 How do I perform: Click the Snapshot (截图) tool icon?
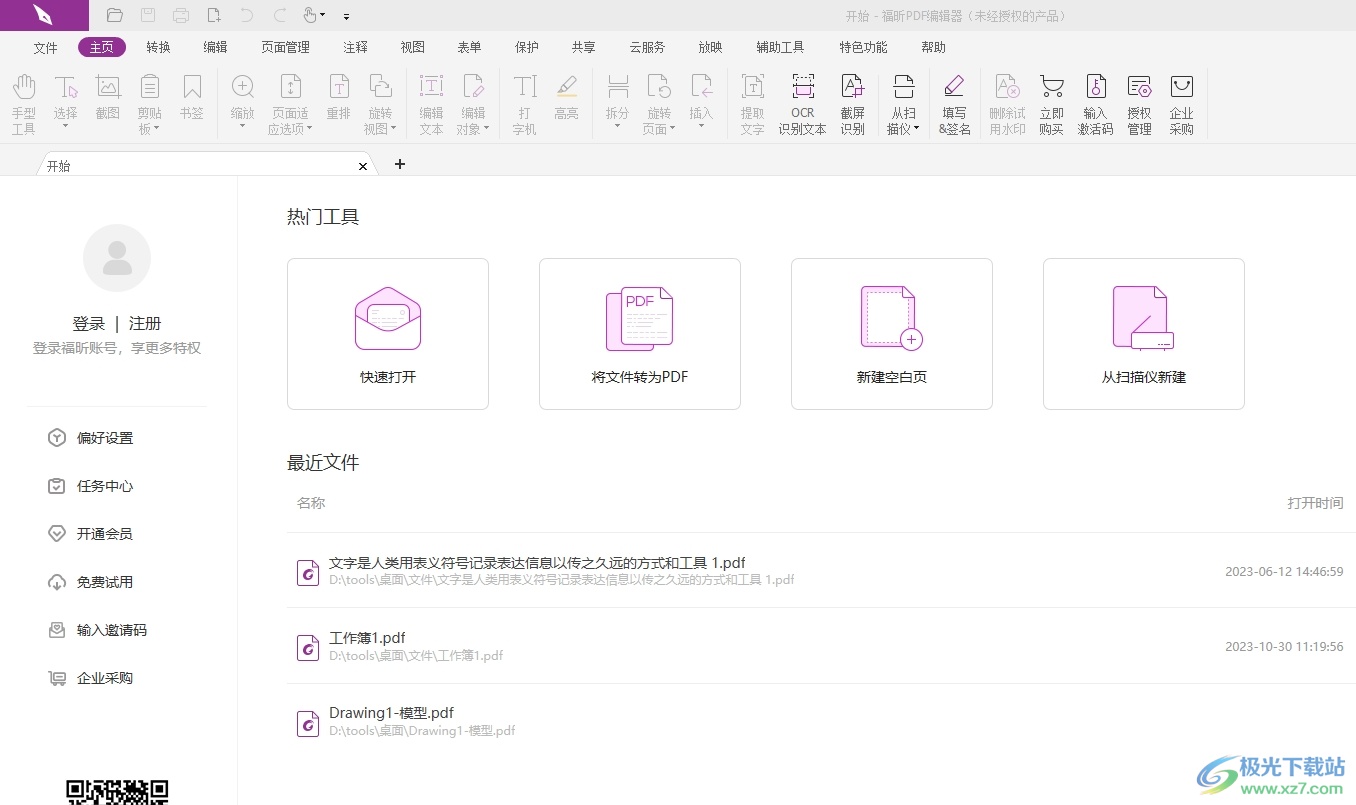pos(108,87)
